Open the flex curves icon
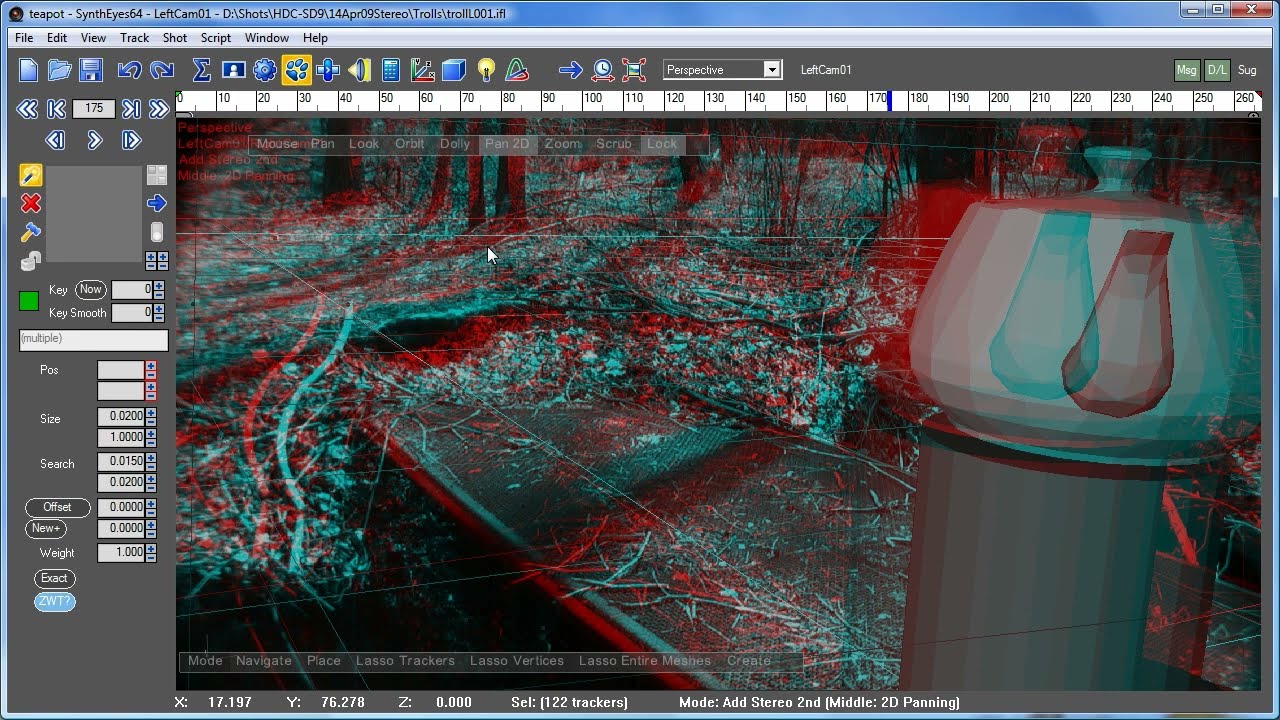This screenshot has width=1280, height=720. tap(517, 70)
